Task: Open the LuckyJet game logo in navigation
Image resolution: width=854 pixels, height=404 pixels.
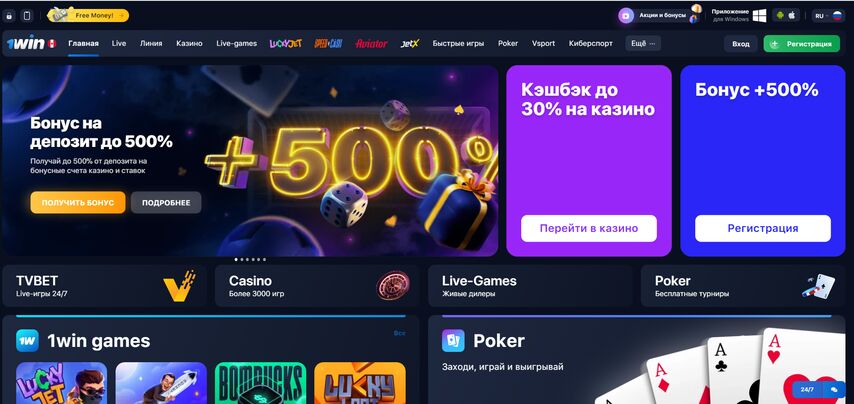Action: 285,44
